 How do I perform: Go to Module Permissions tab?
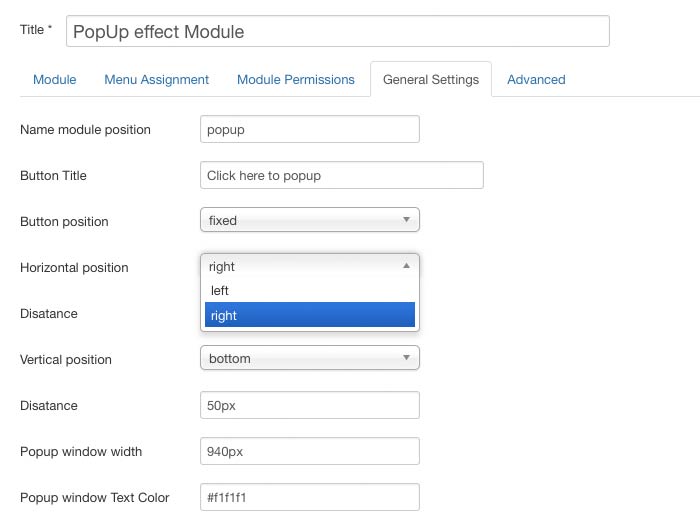click(295, 80)
